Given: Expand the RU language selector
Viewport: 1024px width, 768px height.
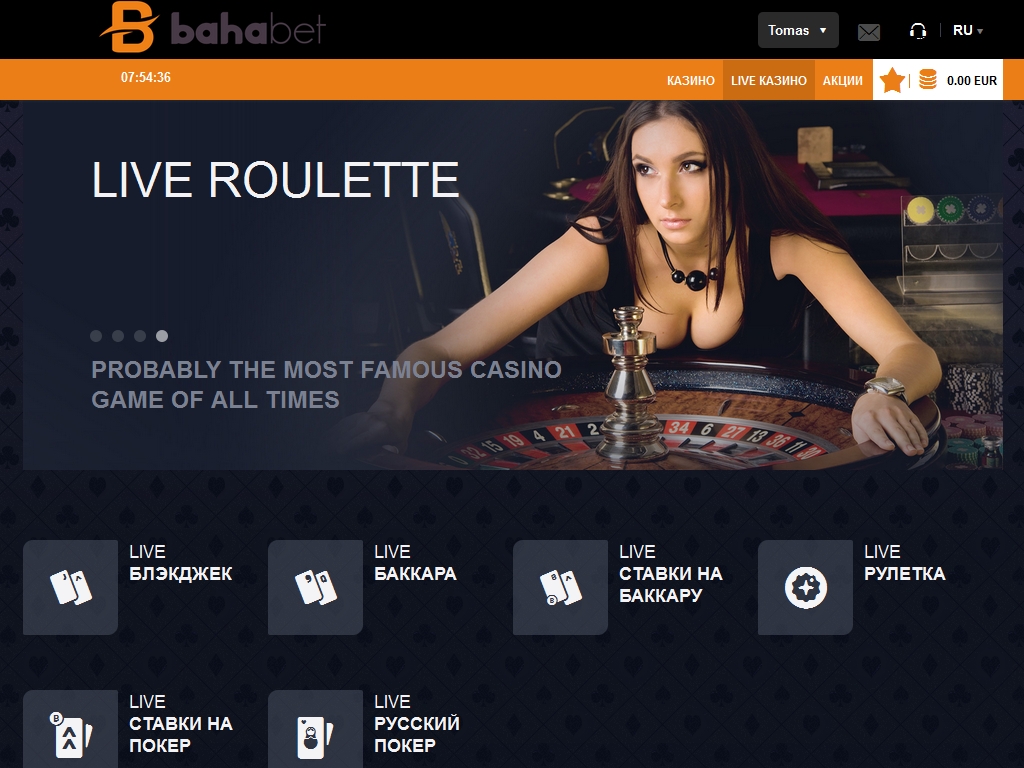Looking at the screenshot, I should 967,30.
